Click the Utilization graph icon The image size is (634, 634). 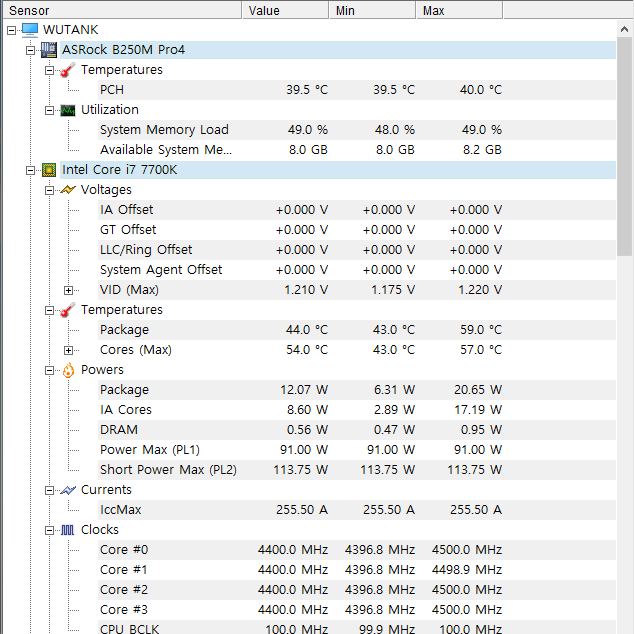(68, 110)
